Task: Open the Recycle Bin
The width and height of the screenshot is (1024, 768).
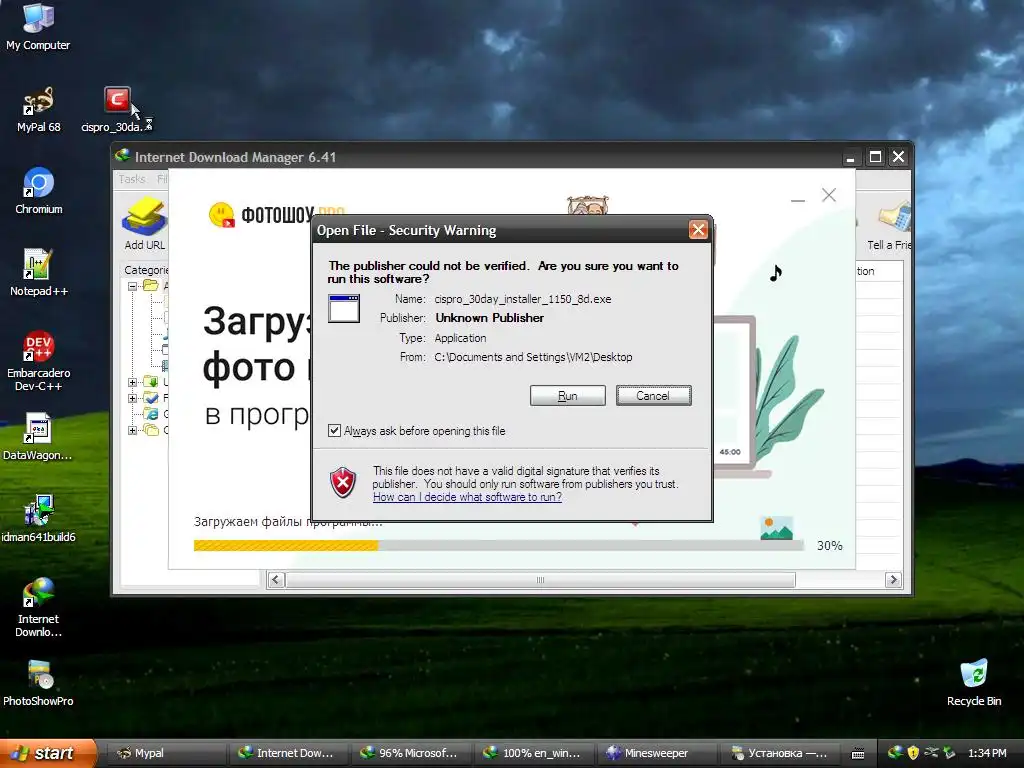Action: coord(974,682)
